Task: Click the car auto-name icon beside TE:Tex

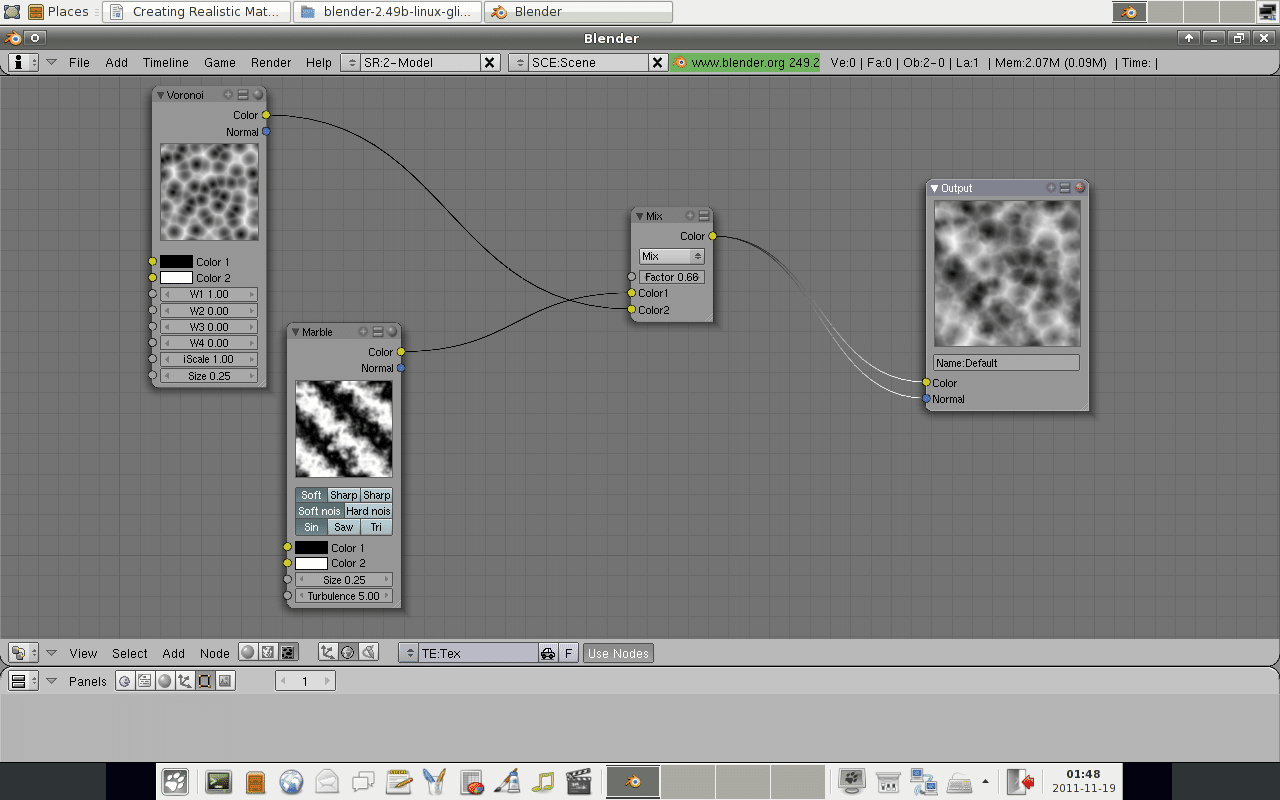Action: pos(548,653)
